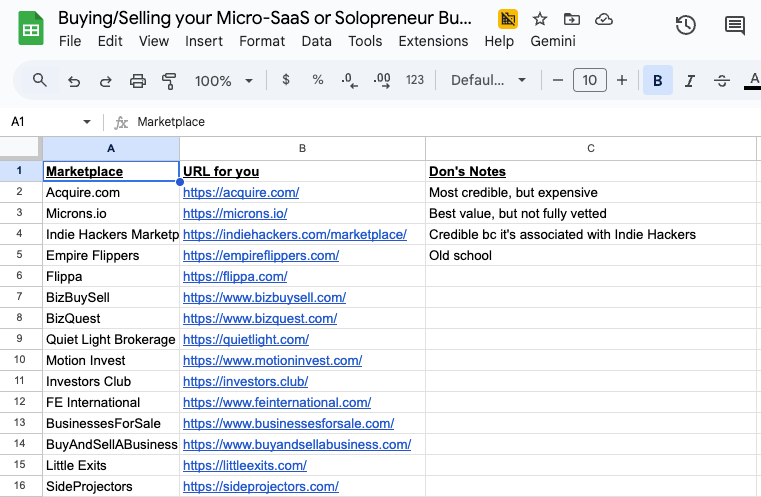Open the littleexits.com link
761x497 pixels.
coord(245,465)
